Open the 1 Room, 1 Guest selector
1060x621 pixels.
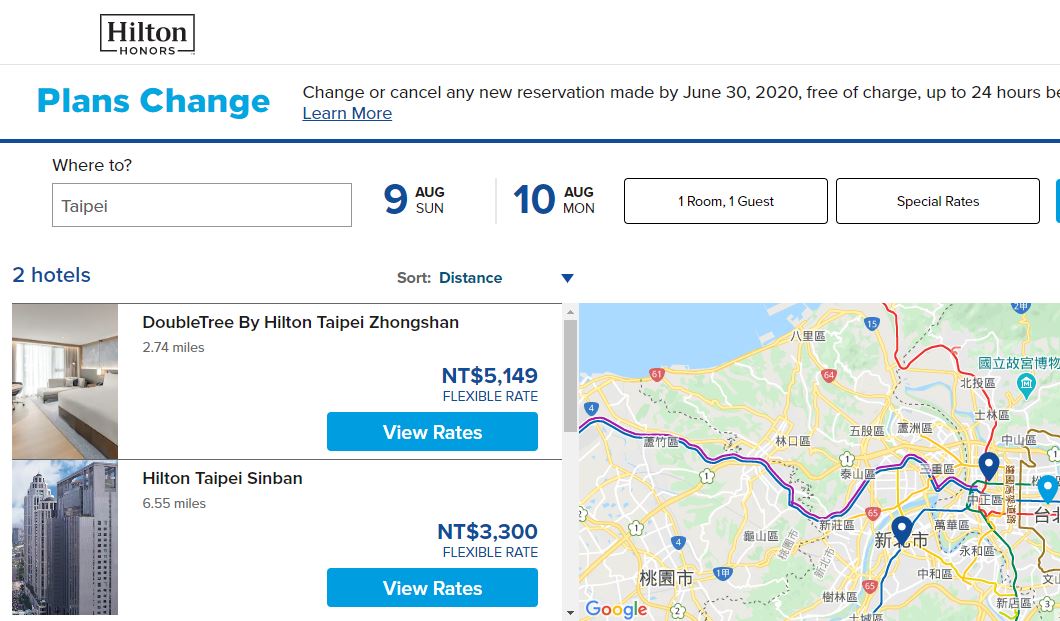coord(725,201)
